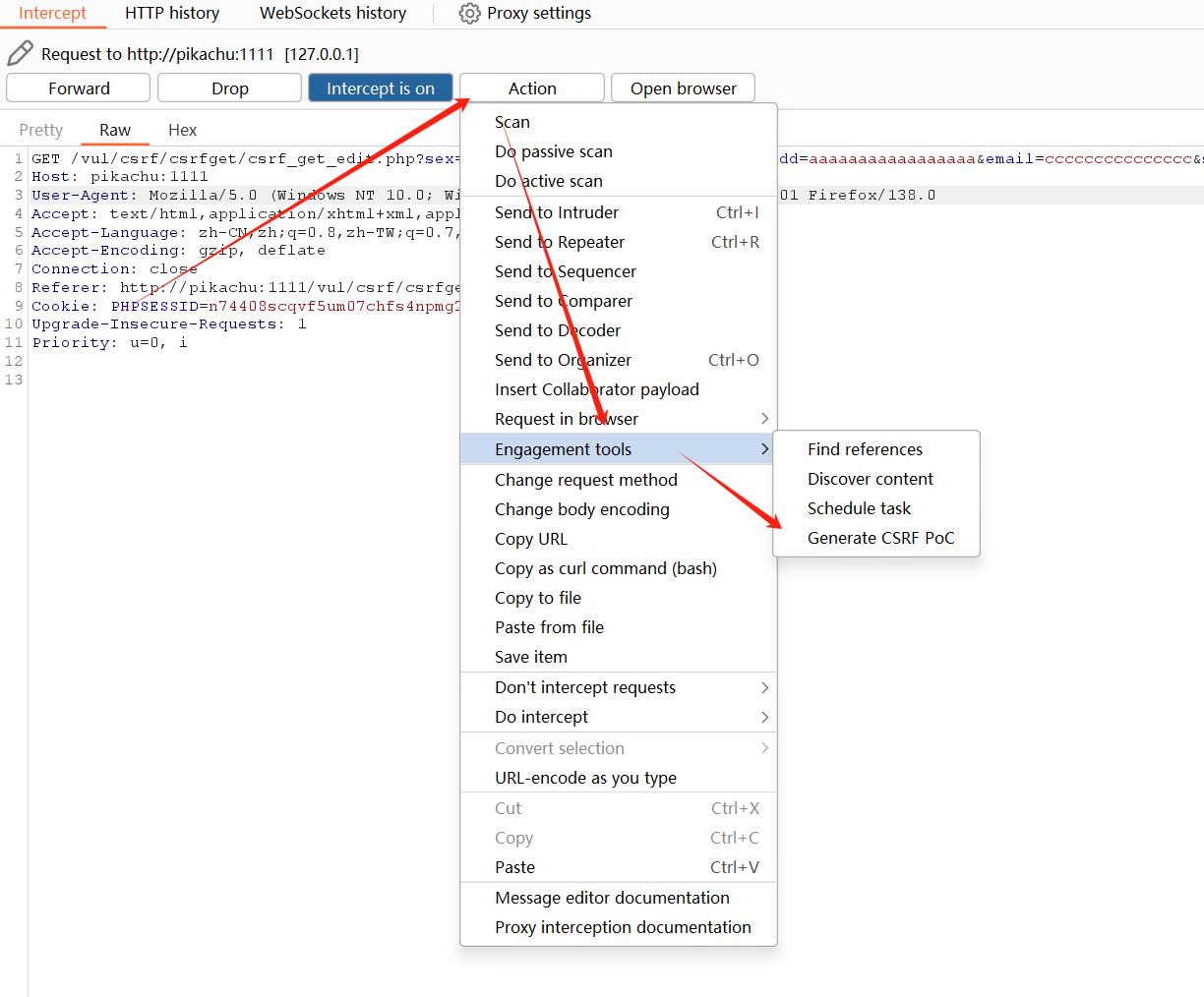
Task: Select Generate CSRF PoC
Action: 876,538
